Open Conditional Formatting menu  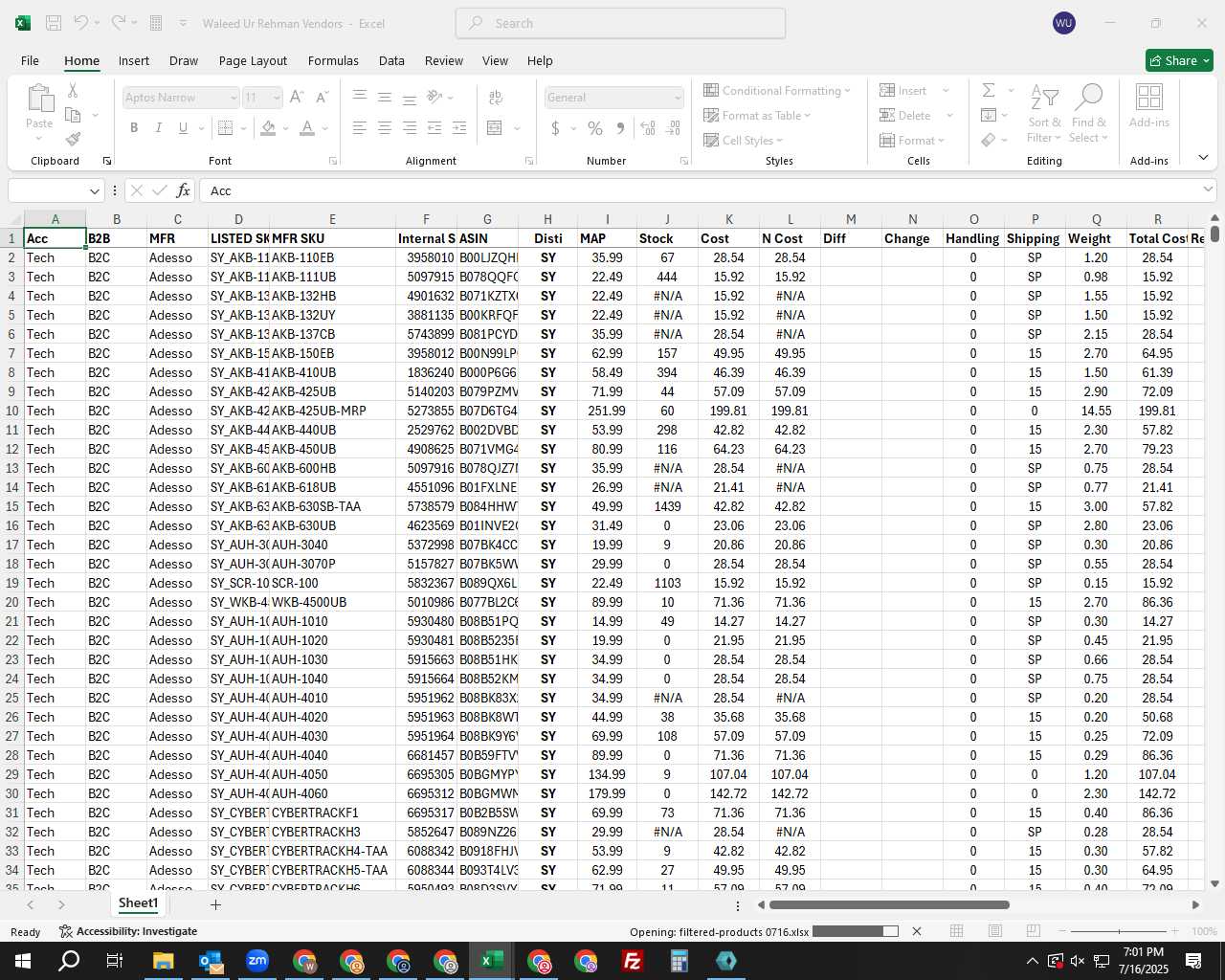(776, 90)
